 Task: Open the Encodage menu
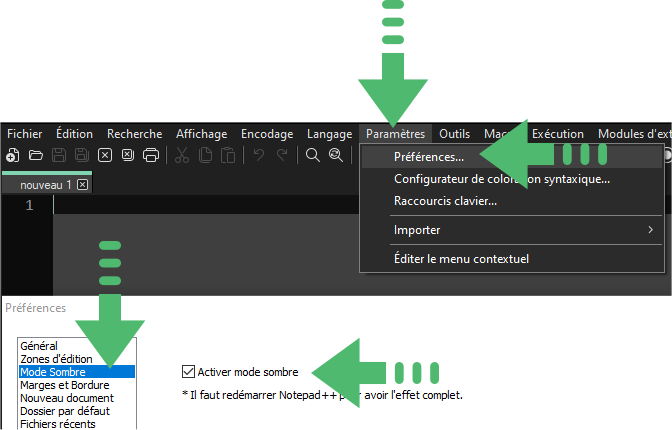[x=267, y=134]
